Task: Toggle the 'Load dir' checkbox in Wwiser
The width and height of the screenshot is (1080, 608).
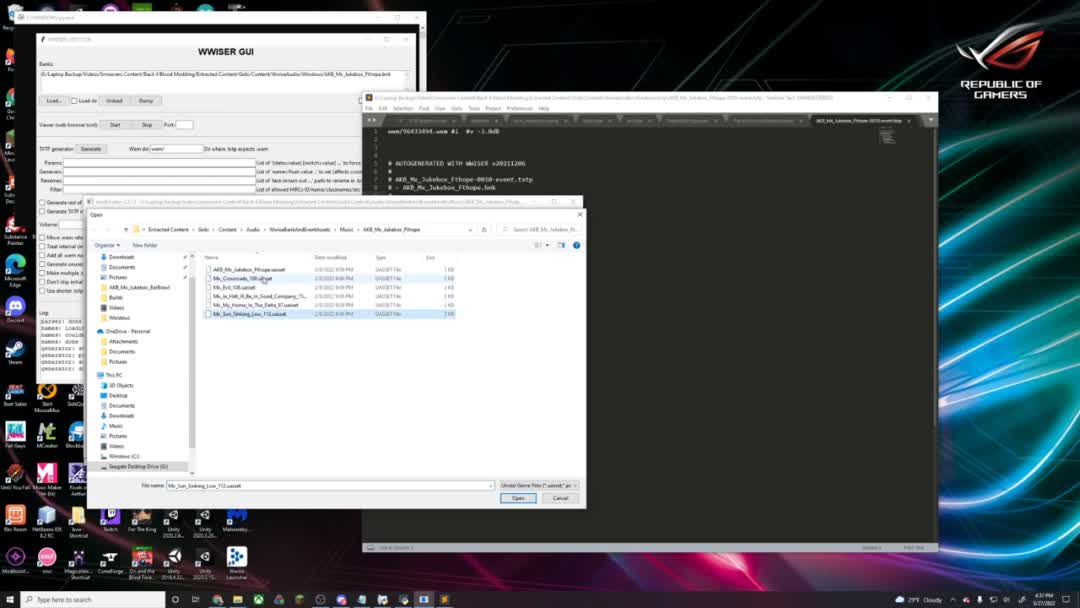Action: click(74, 101)
